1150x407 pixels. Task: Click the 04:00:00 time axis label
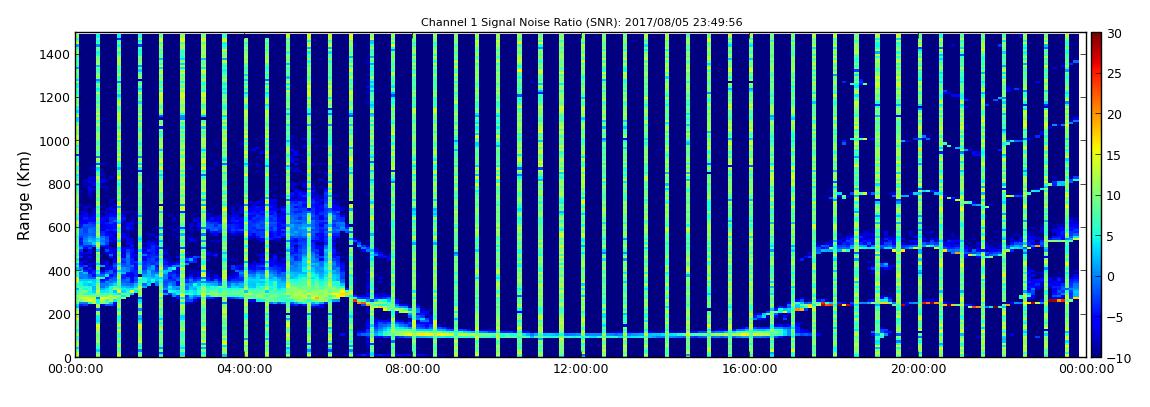tap(244, 369)
